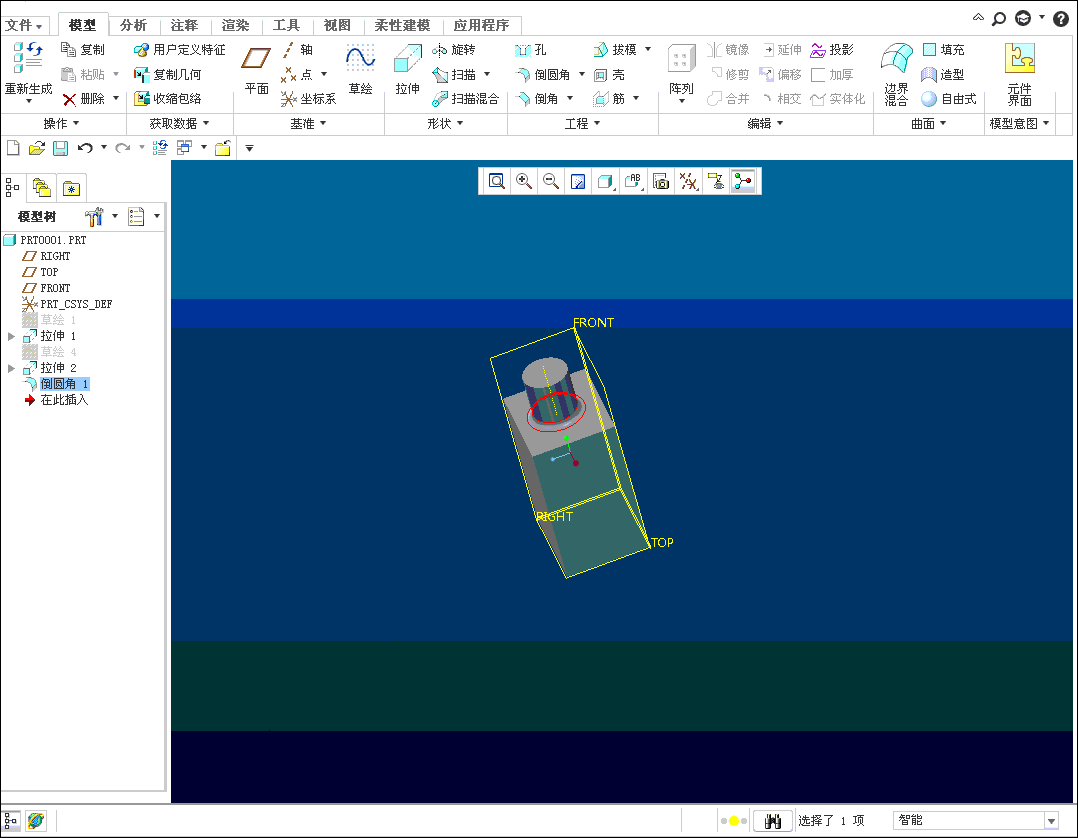The height and width of the screenshot is (838, 1078).
Task: Open the 形状 group dropdown
Action: pos(445,124)
